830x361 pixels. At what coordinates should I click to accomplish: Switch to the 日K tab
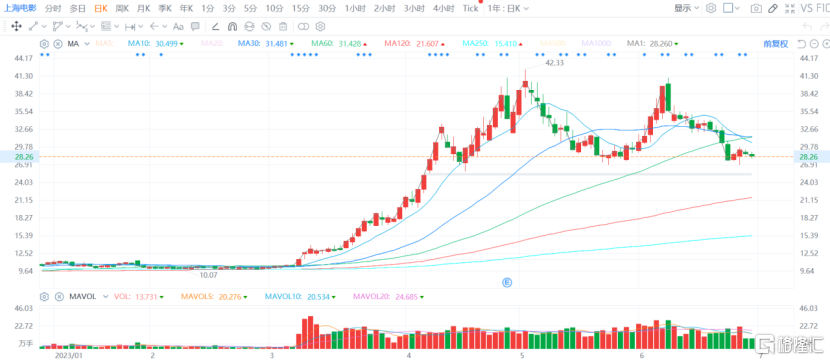click(x=101, y=8)
